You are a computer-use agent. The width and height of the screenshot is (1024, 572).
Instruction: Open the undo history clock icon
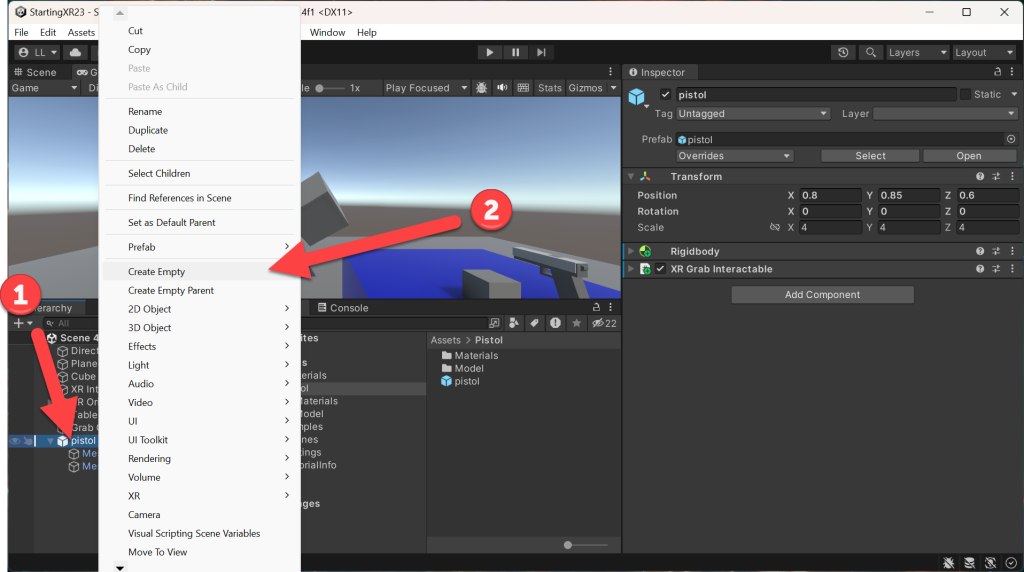843,52
